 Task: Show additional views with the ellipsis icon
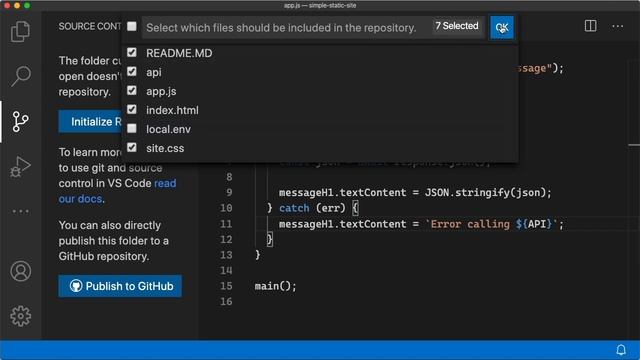[x=20, y=211]
